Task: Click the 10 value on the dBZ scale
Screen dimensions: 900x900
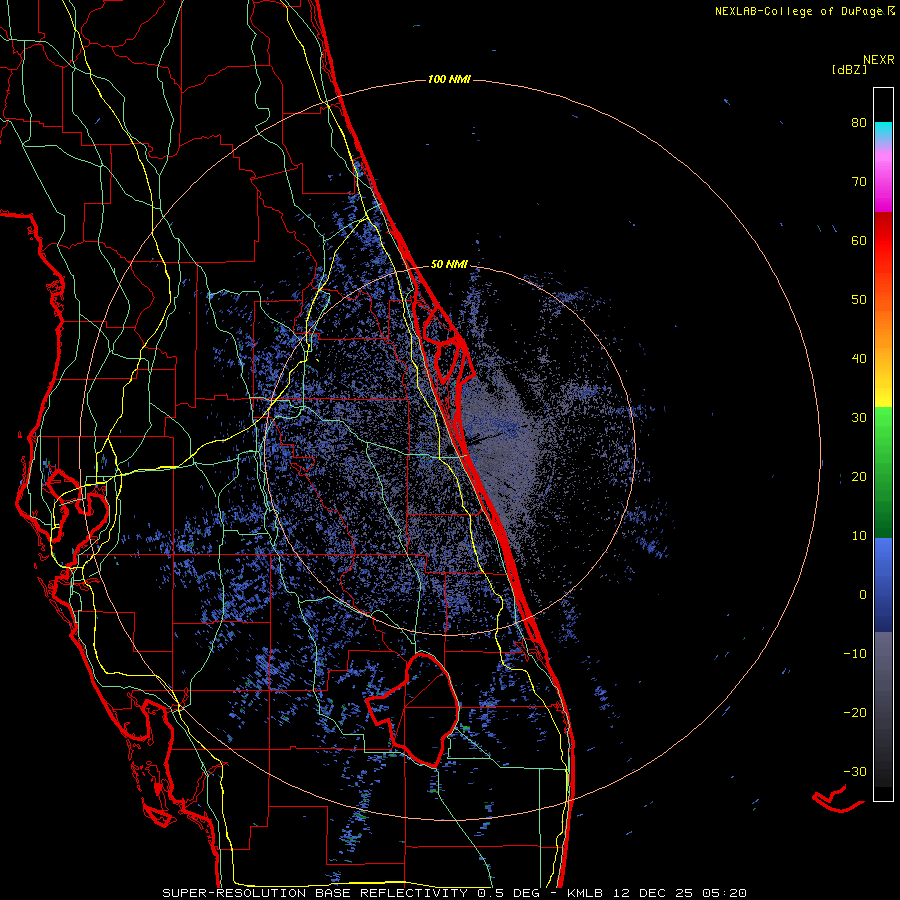Action: 859,536
